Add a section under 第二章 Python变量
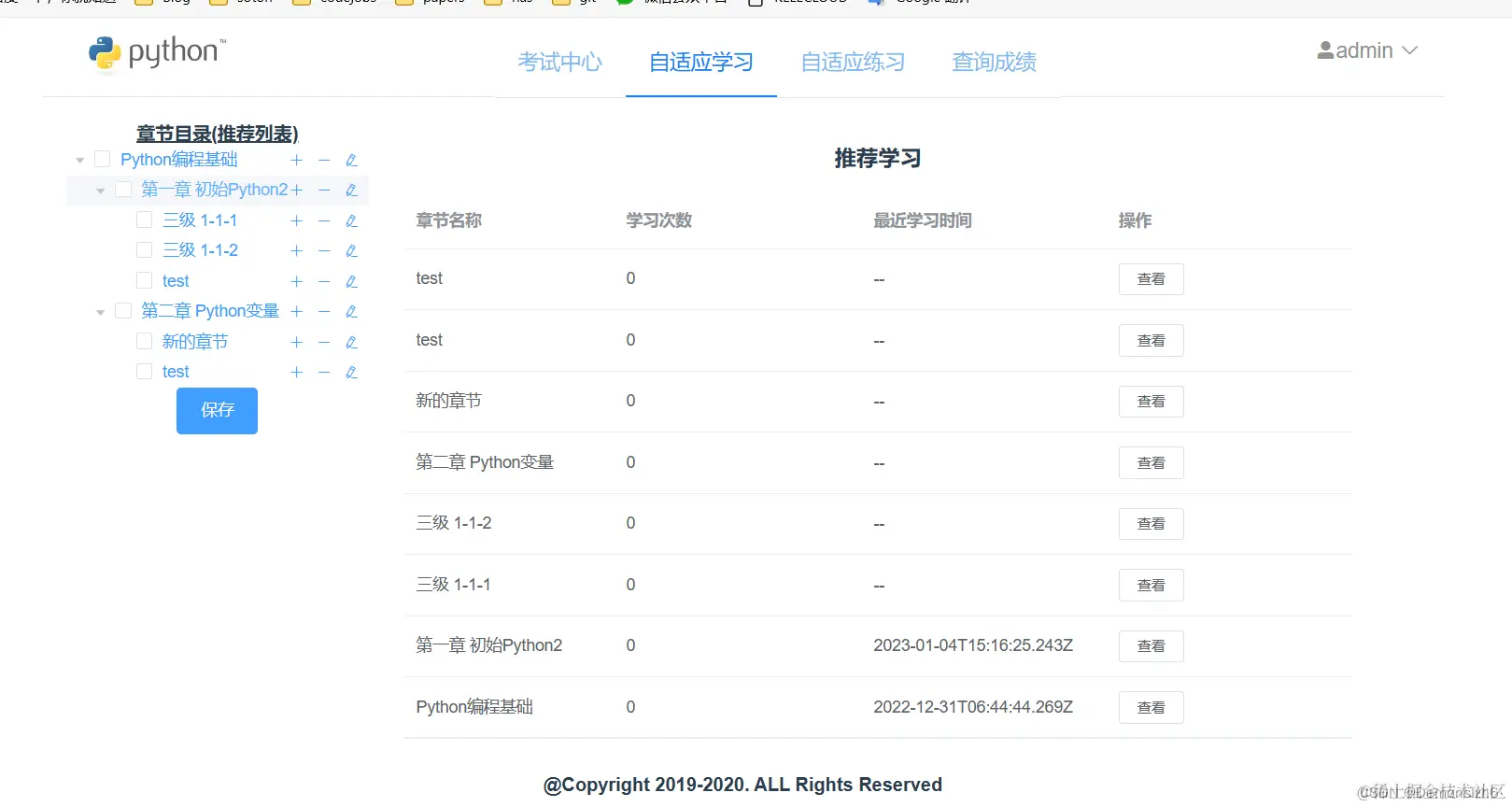This screenshot has width=1512, height=807. [296, 312]
